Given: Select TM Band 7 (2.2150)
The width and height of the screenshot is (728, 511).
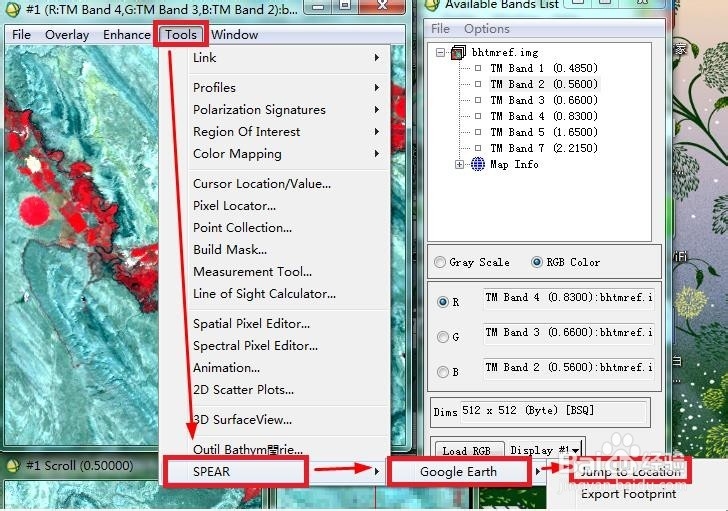Looking at the screenshot, I should 544,148.
